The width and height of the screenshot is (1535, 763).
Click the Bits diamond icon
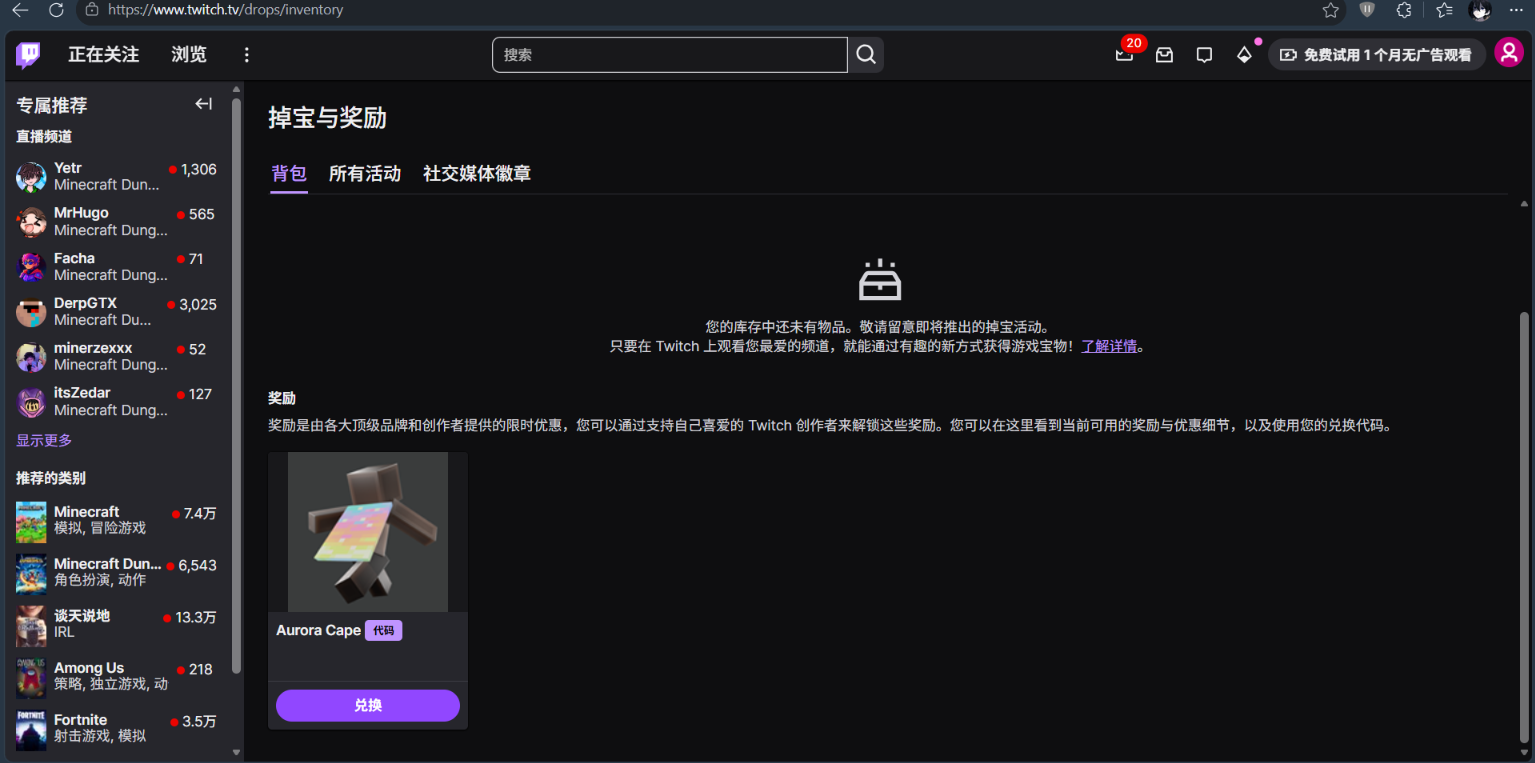pos(1244,55)
